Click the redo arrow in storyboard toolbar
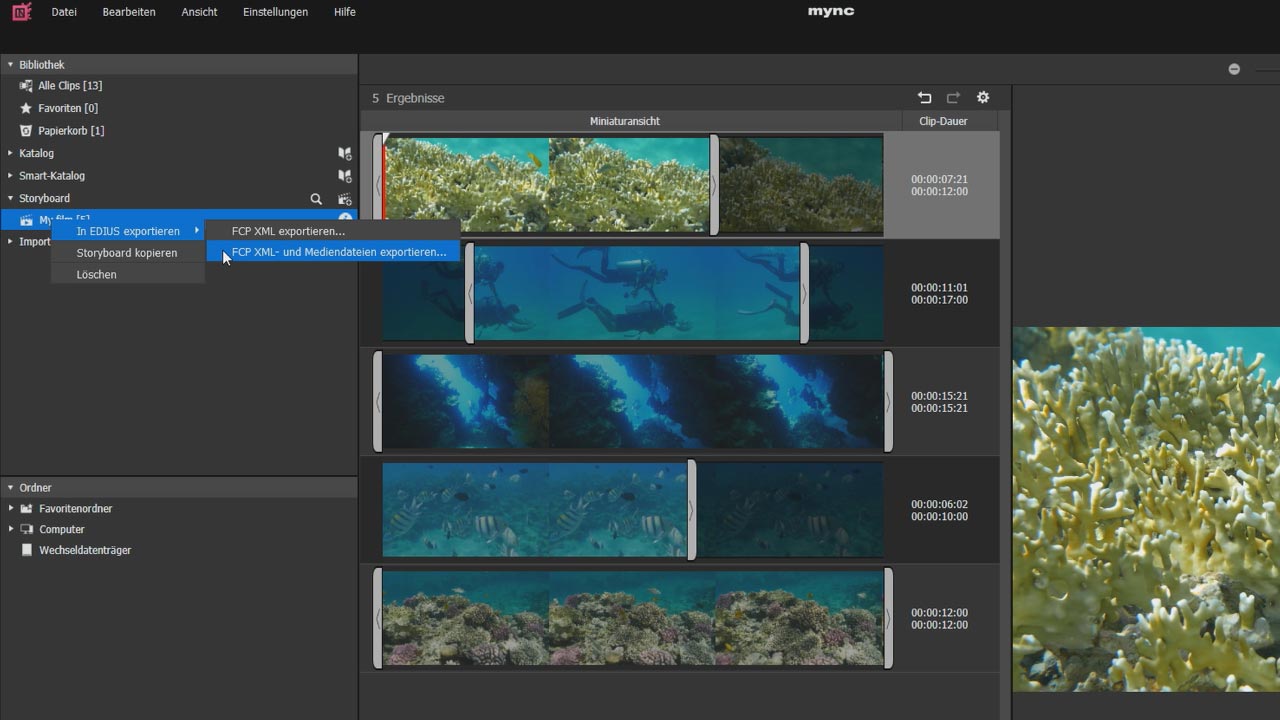The width and height of the screenshot is (1280, 720). 953,98
